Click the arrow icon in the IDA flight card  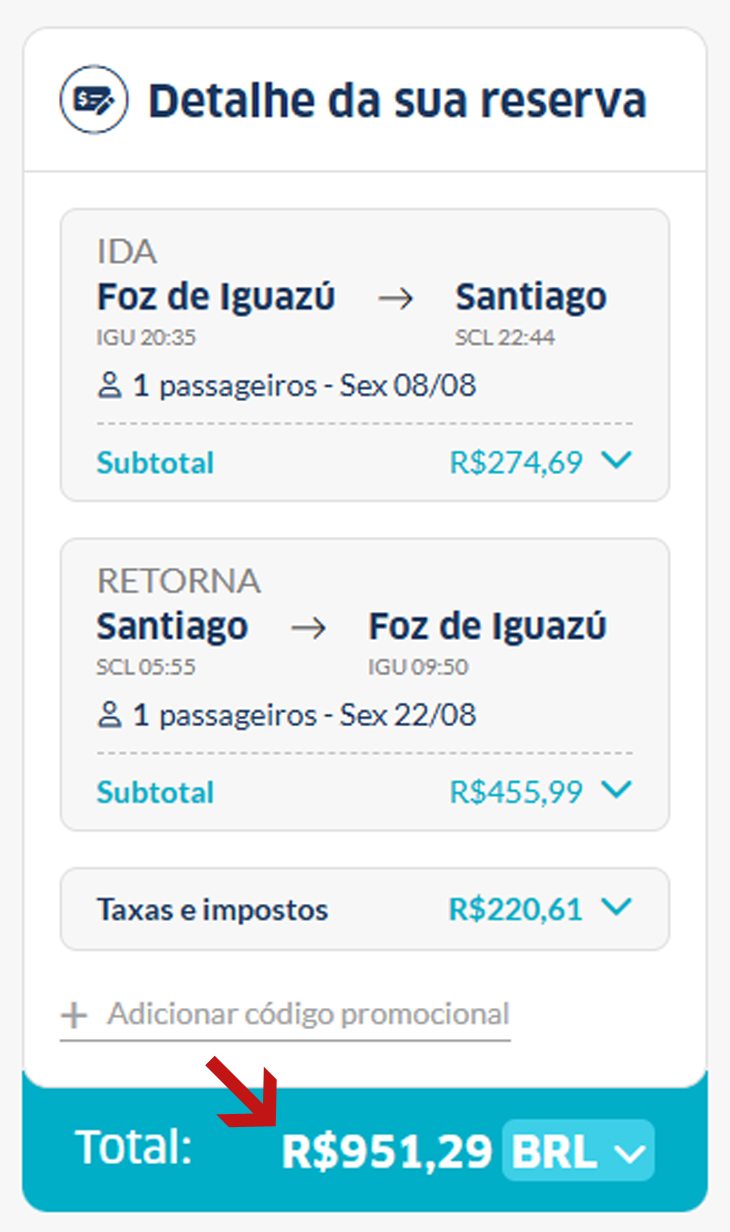(395, 298)
